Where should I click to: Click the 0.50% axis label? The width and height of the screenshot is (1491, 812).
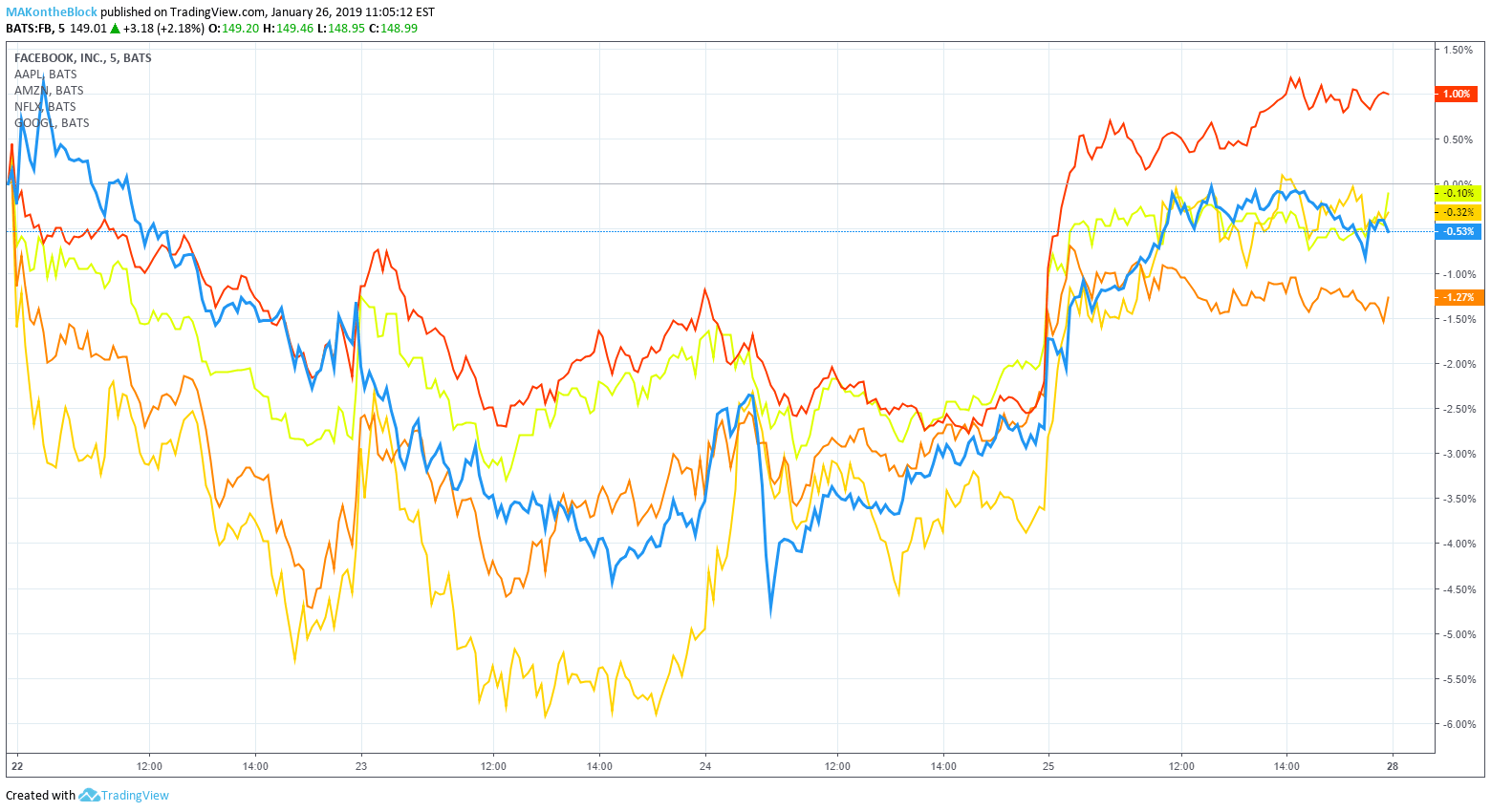click(1459, 139)
